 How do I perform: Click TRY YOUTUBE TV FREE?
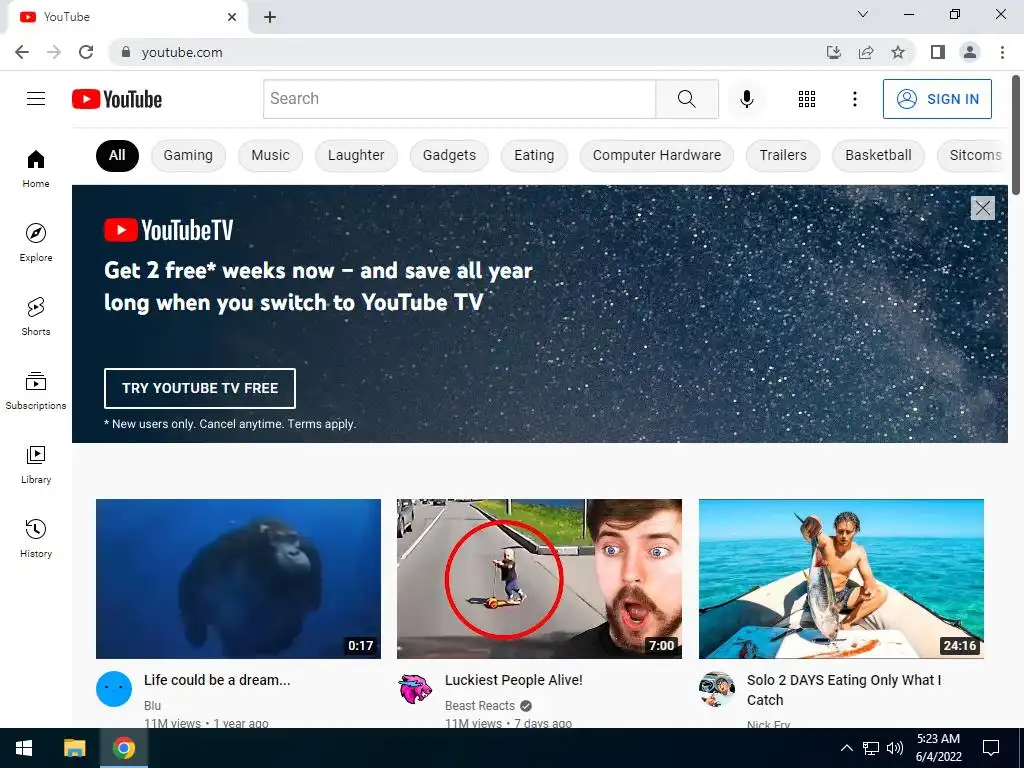(x=200, y=388)
